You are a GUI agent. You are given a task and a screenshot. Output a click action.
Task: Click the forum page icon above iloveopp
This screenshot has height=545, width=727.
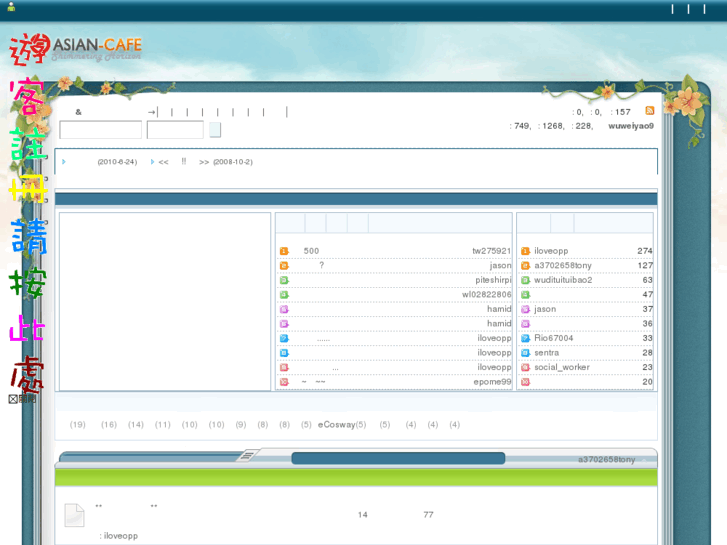pos(74,515)
